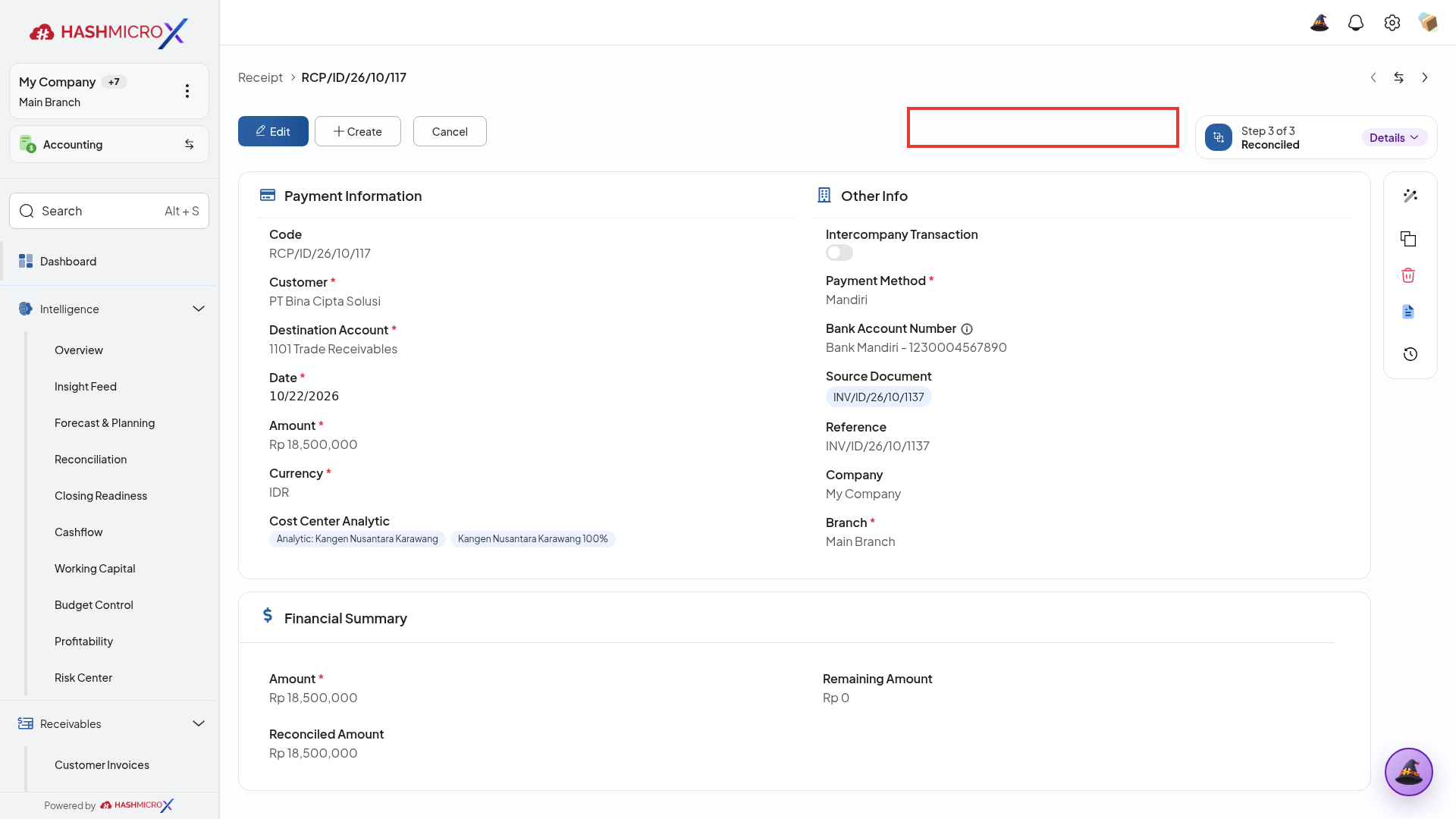Open Overview menu item

pyautogui.click(x=79, y=350)
